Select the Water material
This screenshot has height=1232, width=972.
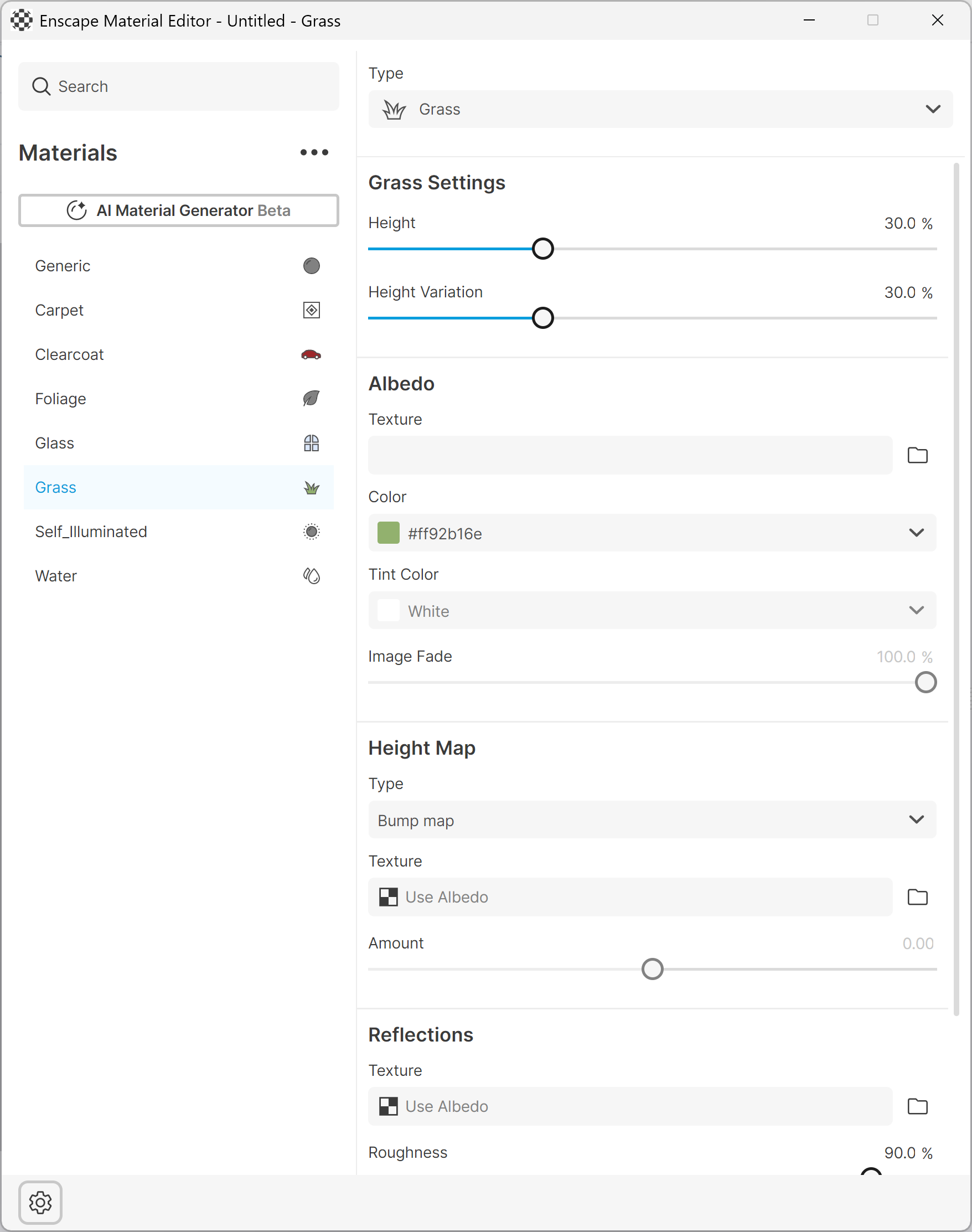[x=179, y=575]
